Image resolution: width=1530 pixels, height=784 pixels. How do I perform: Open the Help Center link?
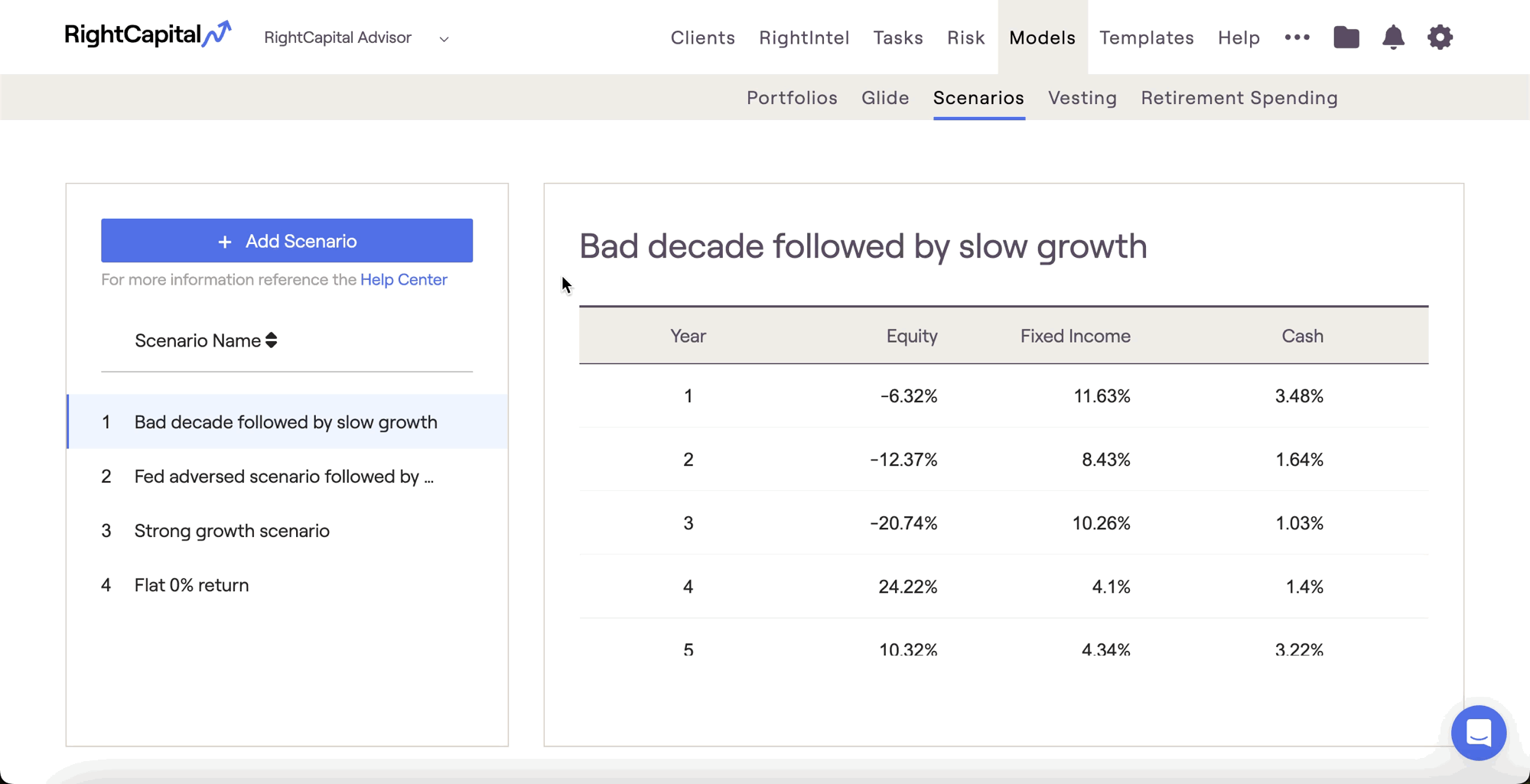[x=403, y=280]
